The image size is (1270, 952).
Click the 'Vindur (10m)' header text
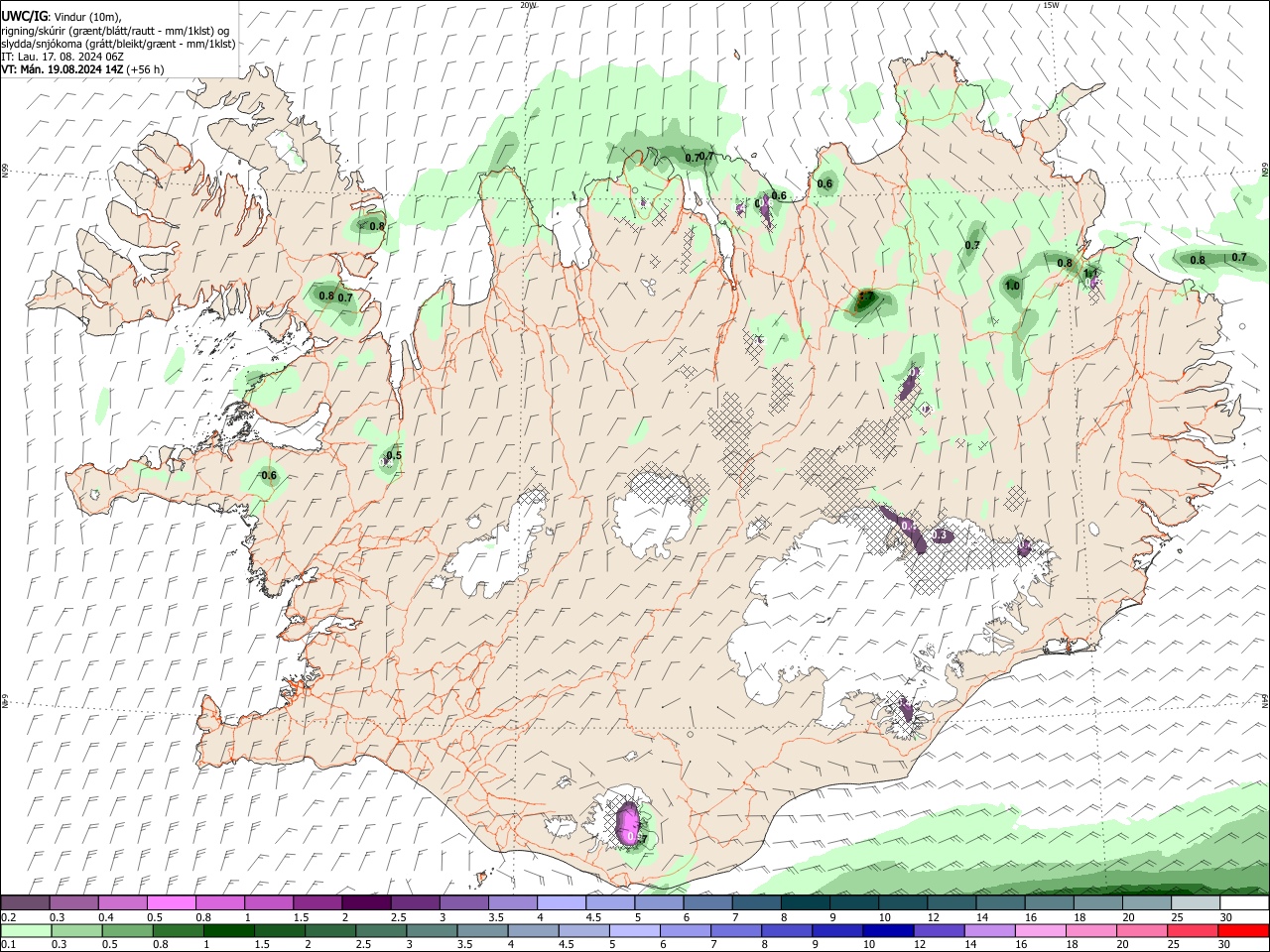tap(87, 18)
